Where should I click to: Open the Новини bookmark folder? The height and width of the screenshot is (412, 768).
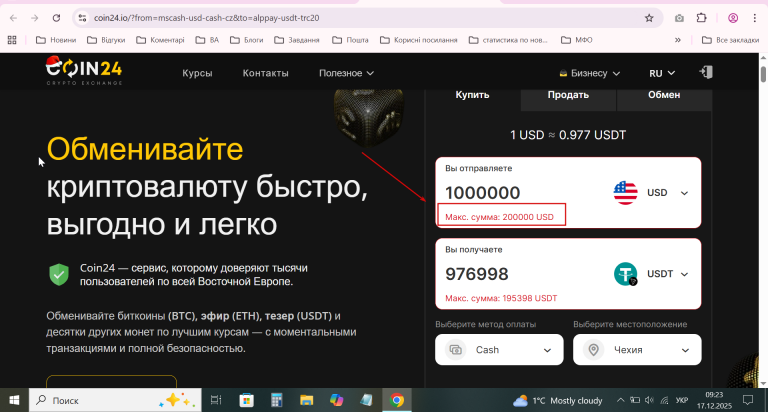click(x=56, y=40)
